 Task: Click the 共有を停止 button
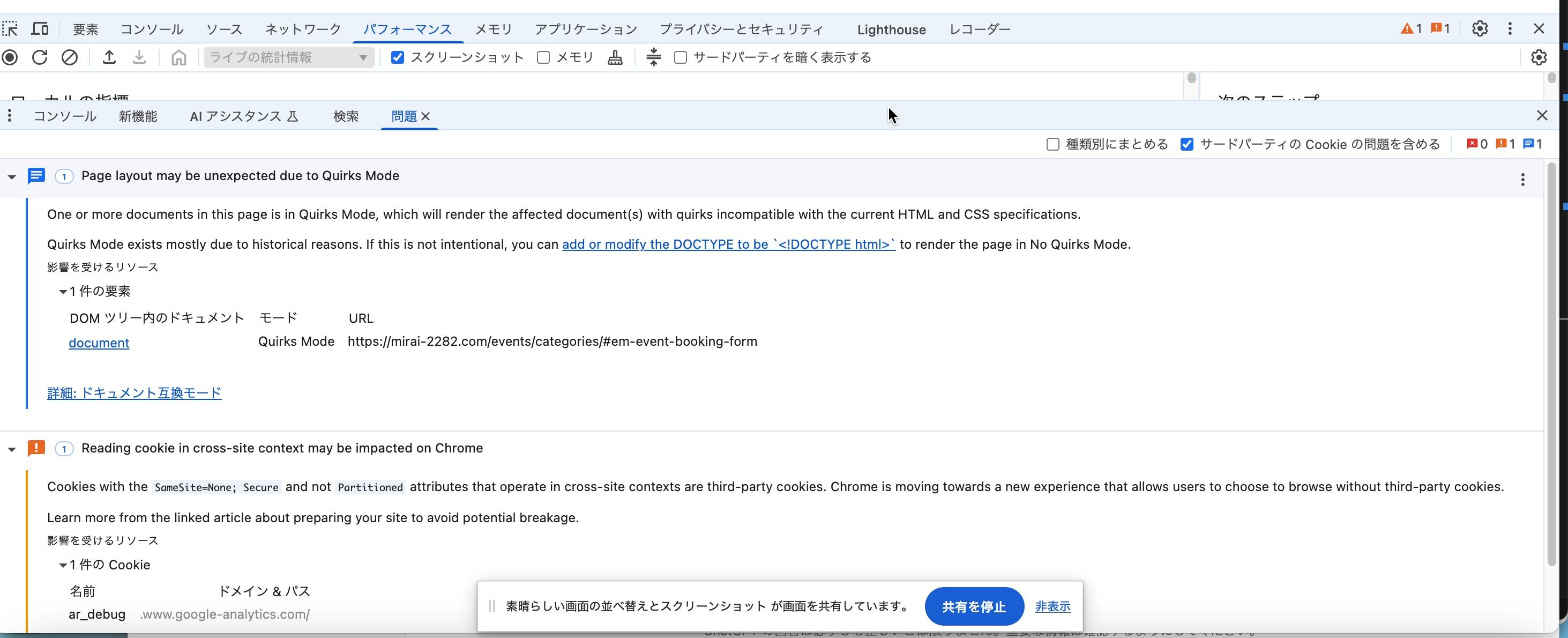(x=974, y=606)
